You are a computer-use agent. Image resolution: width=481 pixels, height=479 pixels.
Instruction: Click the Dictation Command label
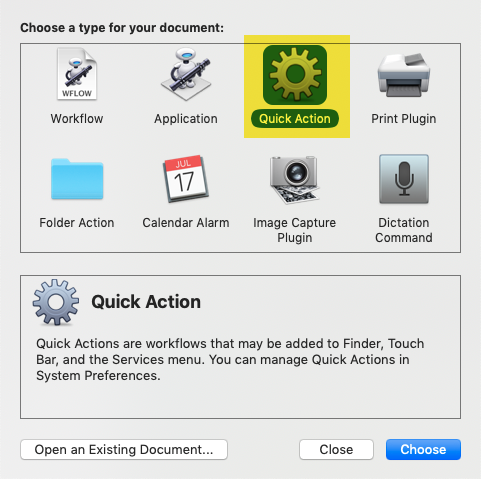404,230
